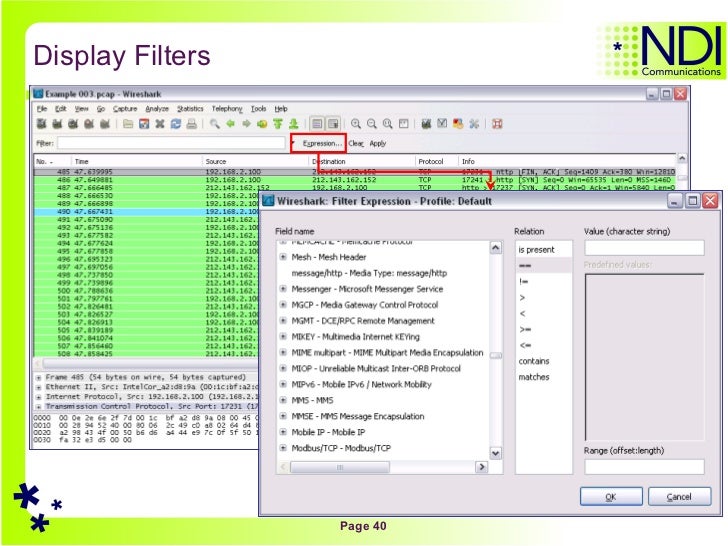Image resolution: width=728 pixels, height=546 pixels.
Task: Open a capture file folder icon
Action: (x=128, y=124)
